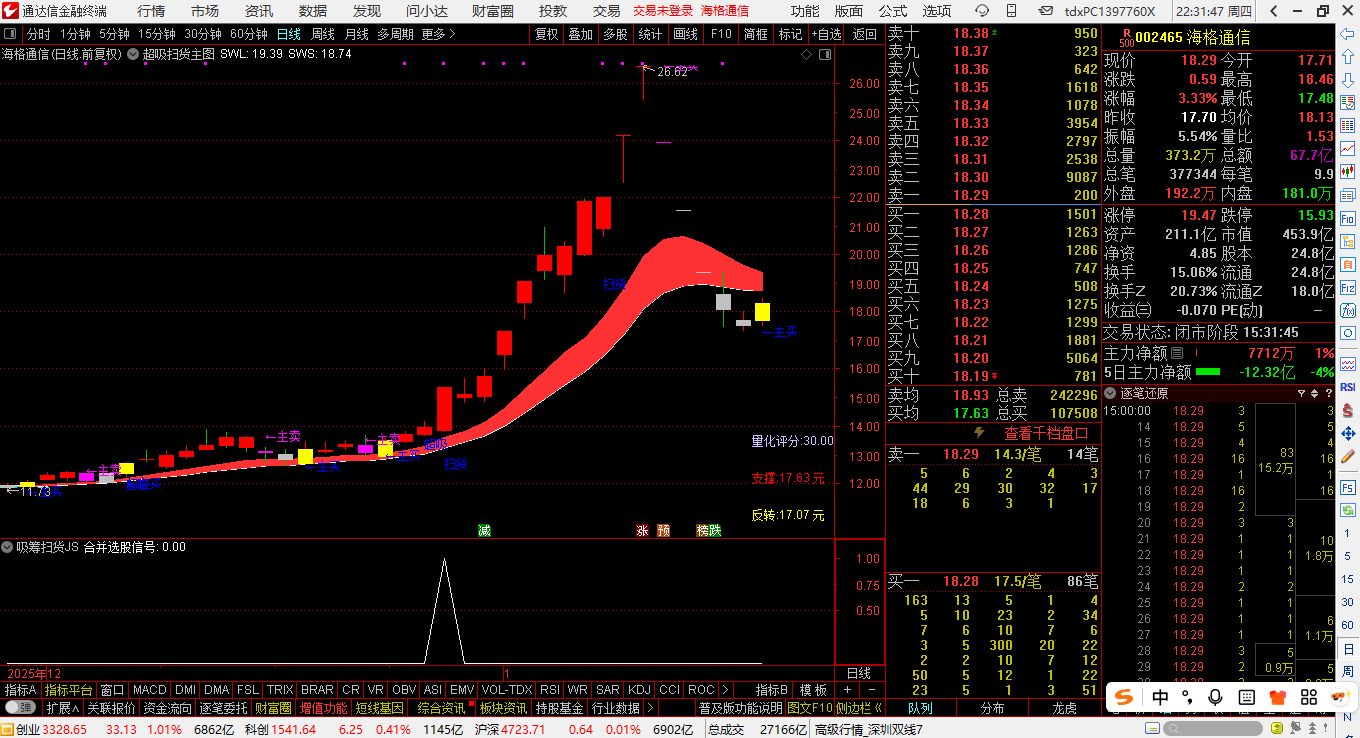1360x738 pixels.
Task: Switch to 月线 period
Action: point(356,33)
